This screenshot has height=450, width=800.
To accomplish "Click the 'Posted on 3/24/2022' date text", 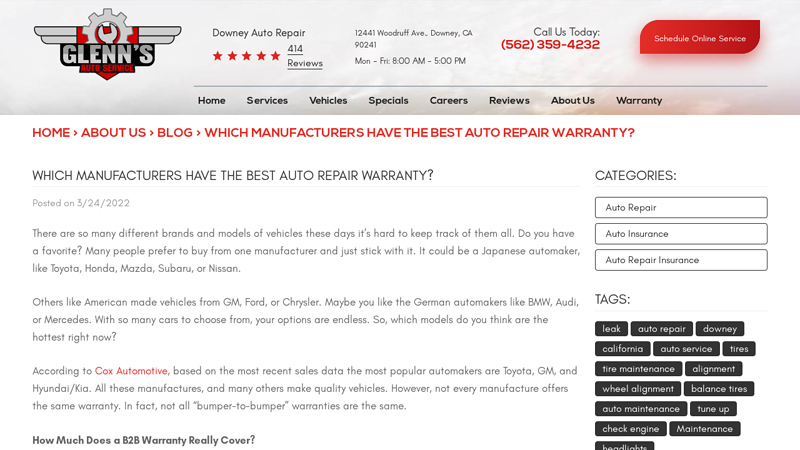I will [x=81, y=203].
